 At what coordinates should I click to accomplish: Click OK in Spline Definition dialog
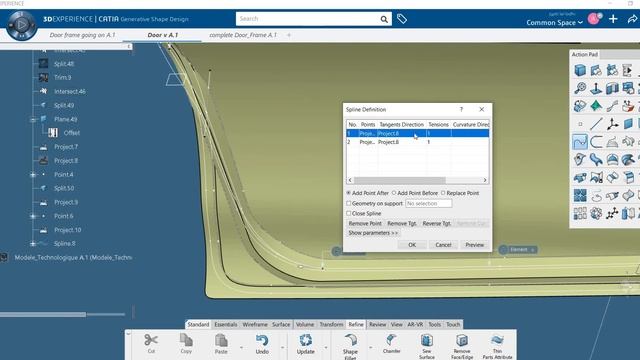click(x=412, y=245)
